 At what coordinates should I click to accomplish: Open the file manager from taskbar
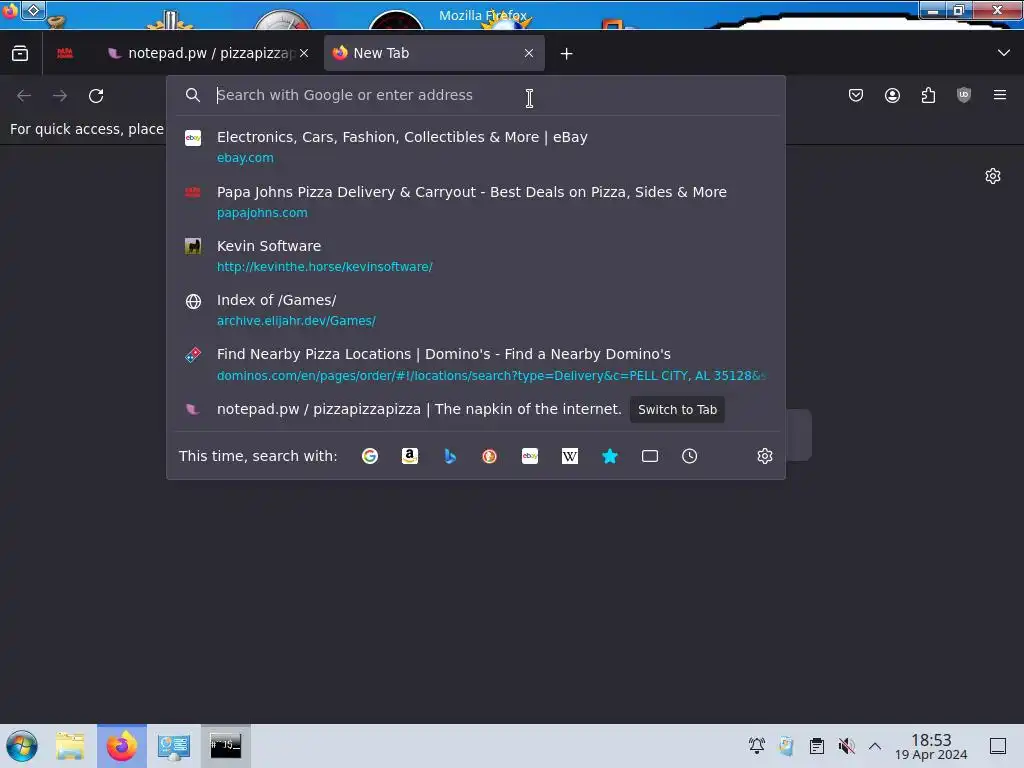[70, 746]
